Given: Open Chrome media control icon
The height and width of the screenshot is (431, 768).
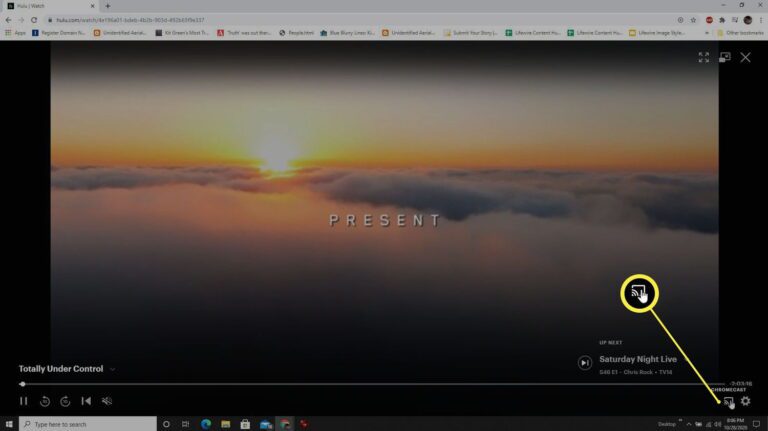Looking at the screenshot, I should pos(735,20).
